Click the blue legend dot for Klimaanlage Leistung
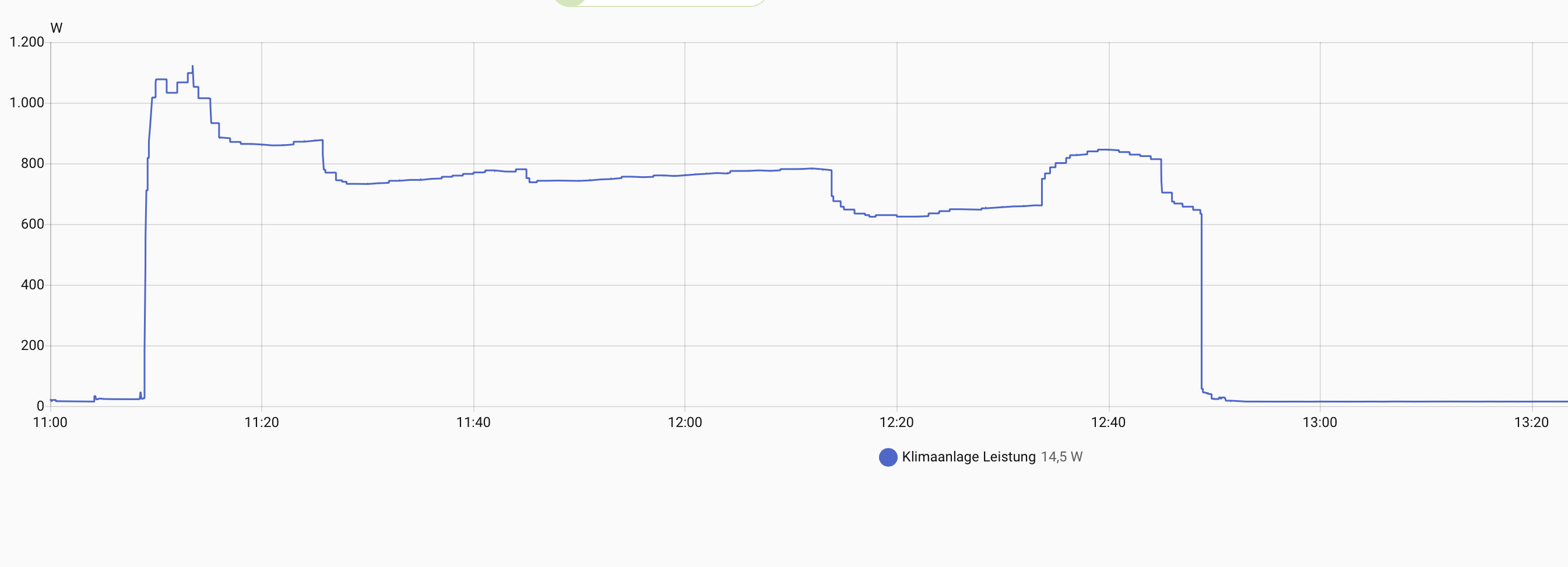1568x567 pixels. (x=888, y=457)
